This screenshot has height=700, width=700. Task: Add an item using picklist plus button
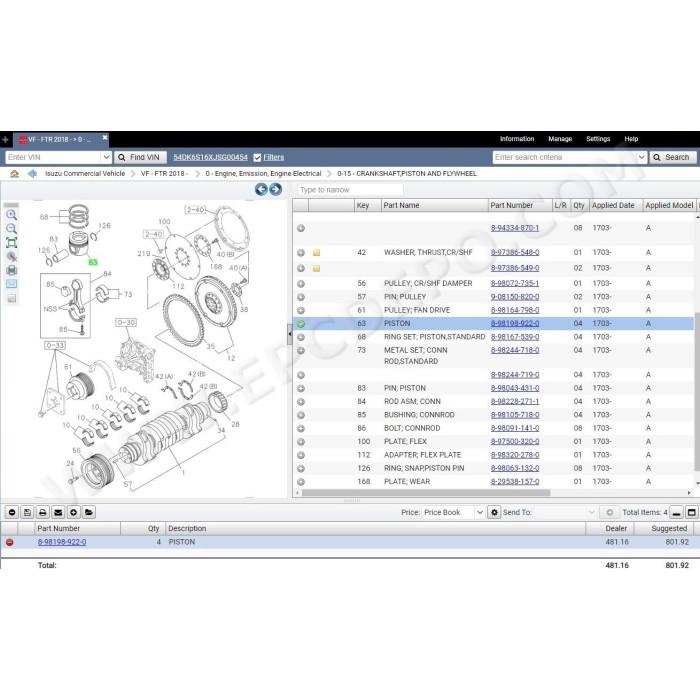click(74, 512)
